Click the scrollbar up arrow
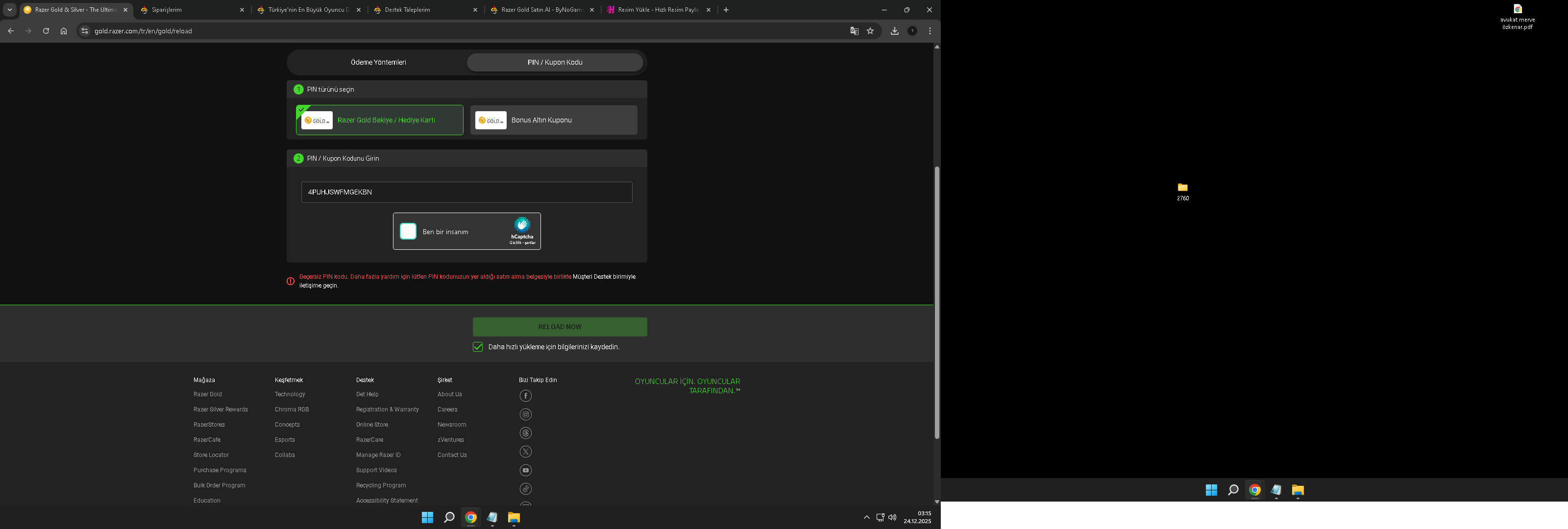The height and width of the screenshot is (529, 1568). click(937, 46)
